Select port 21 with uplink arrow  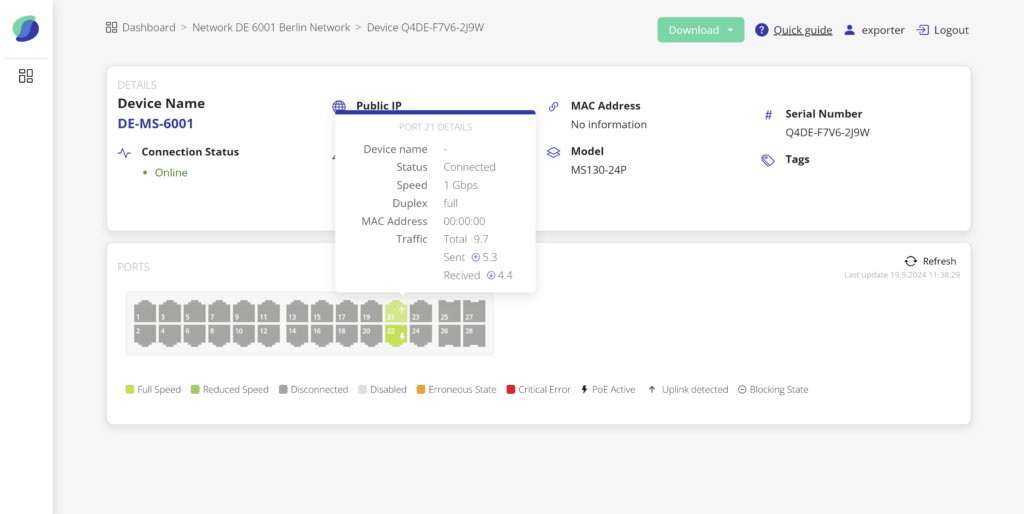396,312
